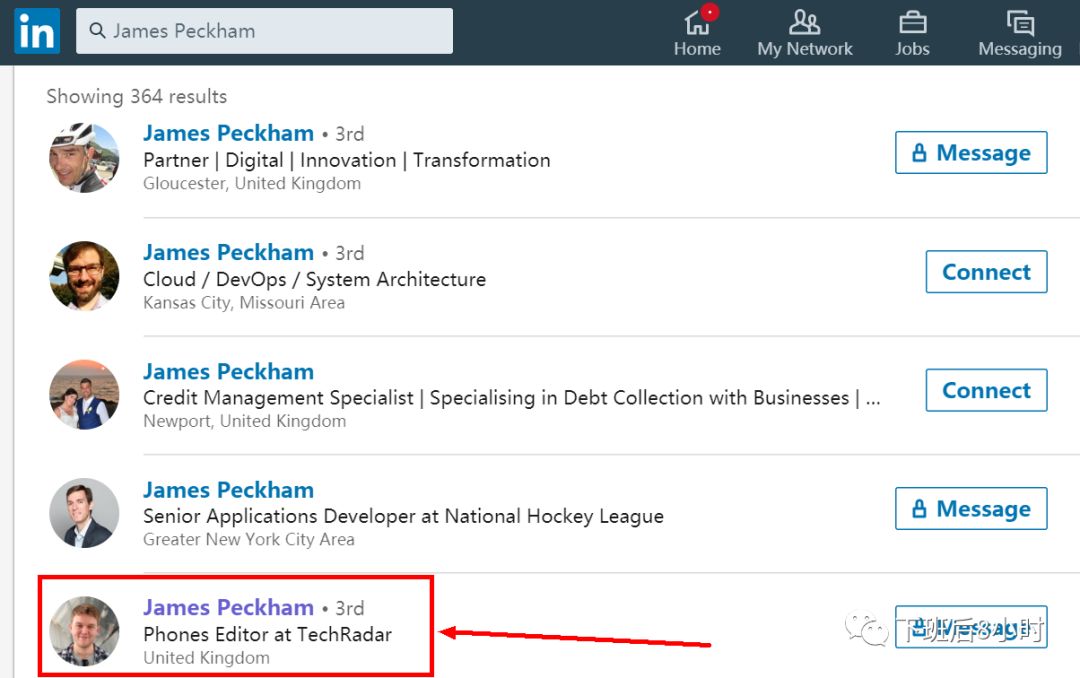Open the Home icon in navbar
This screenshot has height=678, width=1080.
point(696,22)
